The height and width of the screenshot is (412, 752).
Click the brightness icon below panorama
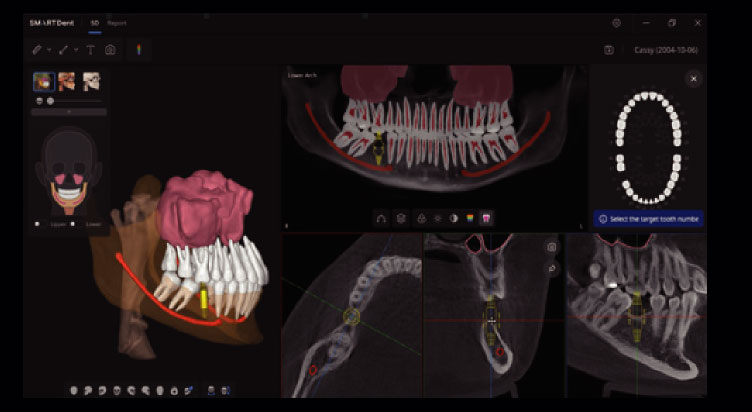point(437,217)
